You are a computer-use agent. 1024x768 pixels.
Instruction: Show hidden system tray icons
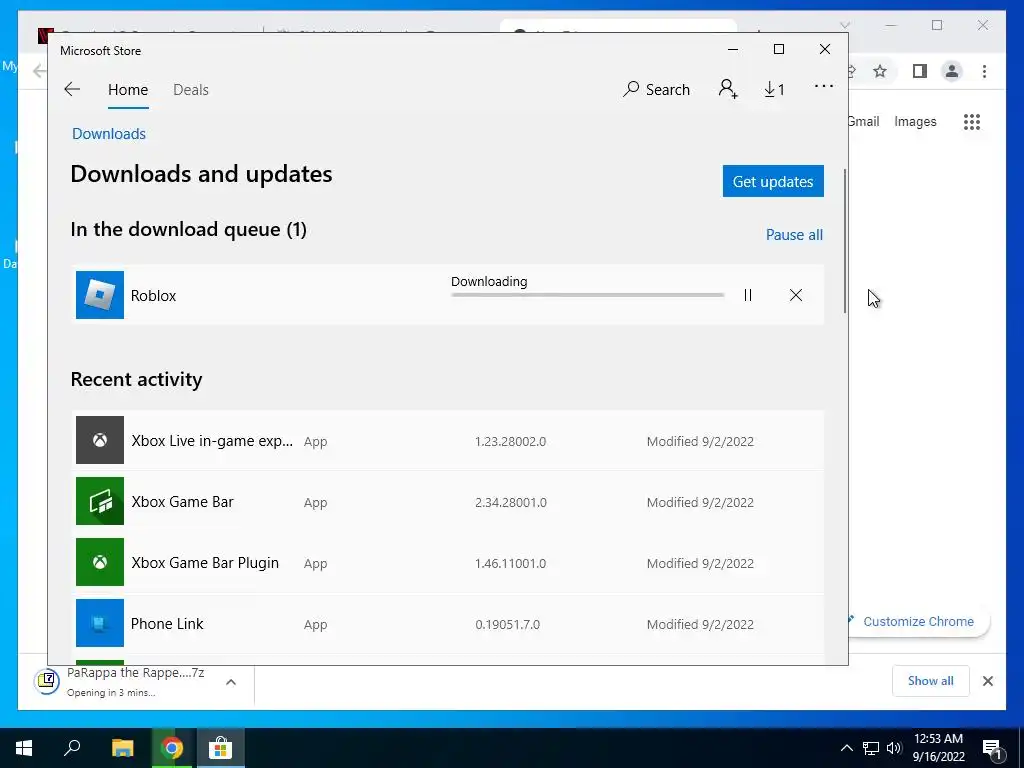(x=846, y=748)
